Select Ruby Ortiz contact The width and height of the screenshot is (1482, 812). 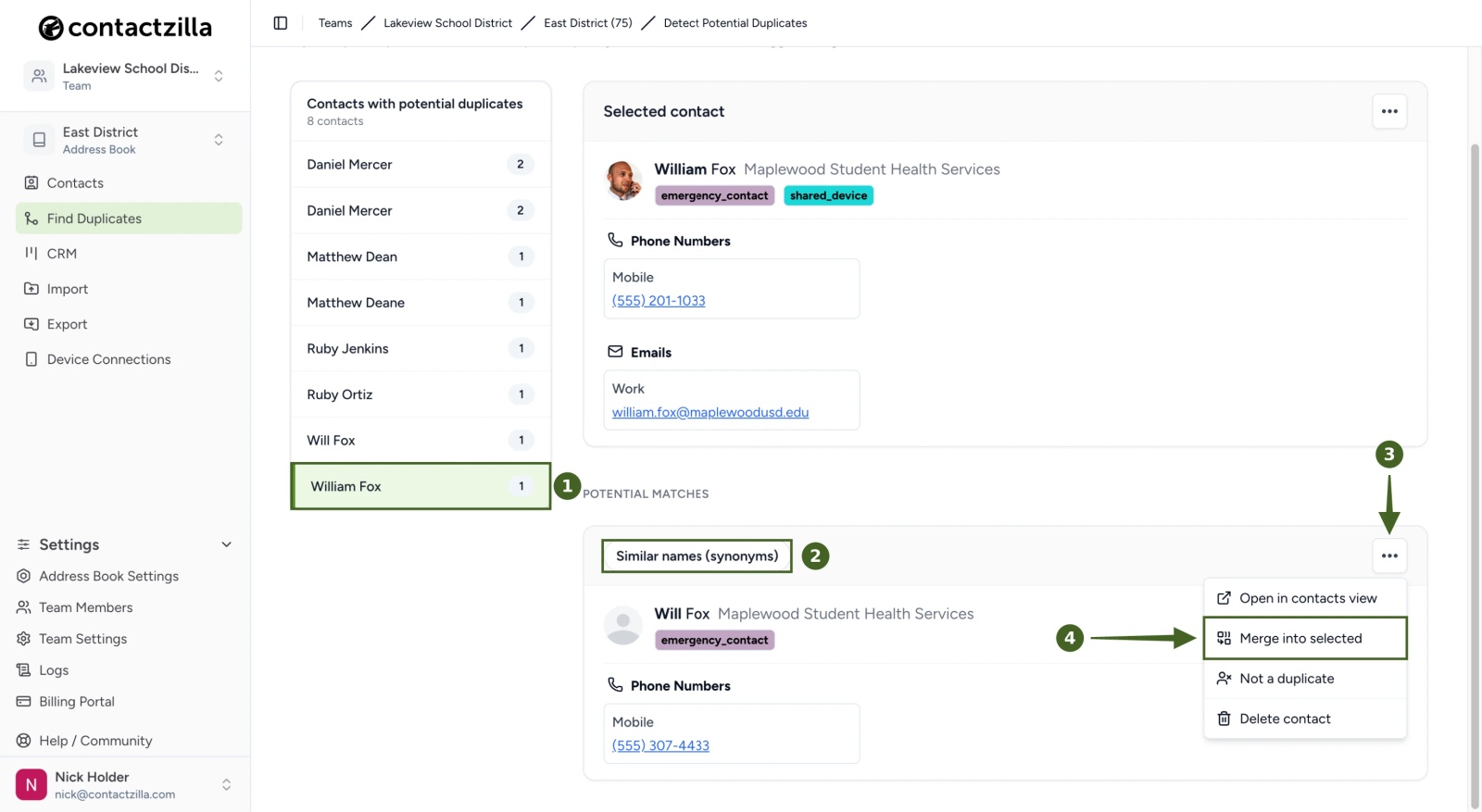click(421, 394)
